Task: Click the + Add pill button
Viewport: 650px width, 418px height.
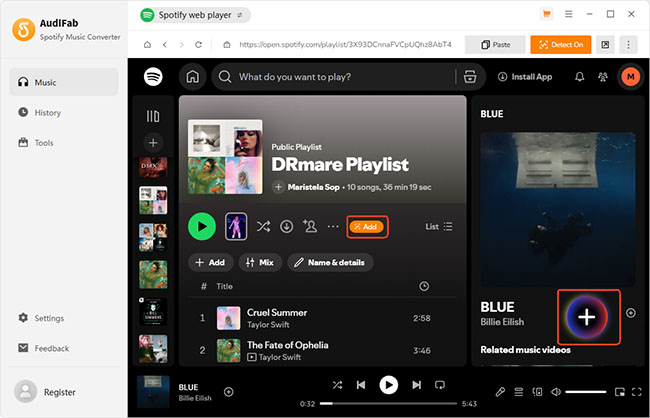Action: point(211,262)
